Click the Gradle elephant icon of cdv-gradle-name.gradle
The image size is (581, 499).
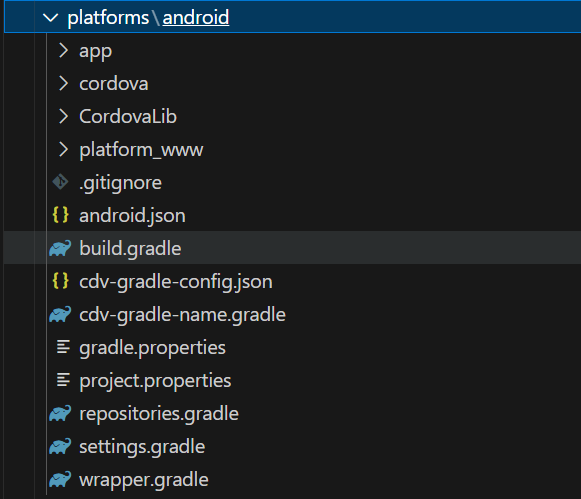(x=60, y=314)
